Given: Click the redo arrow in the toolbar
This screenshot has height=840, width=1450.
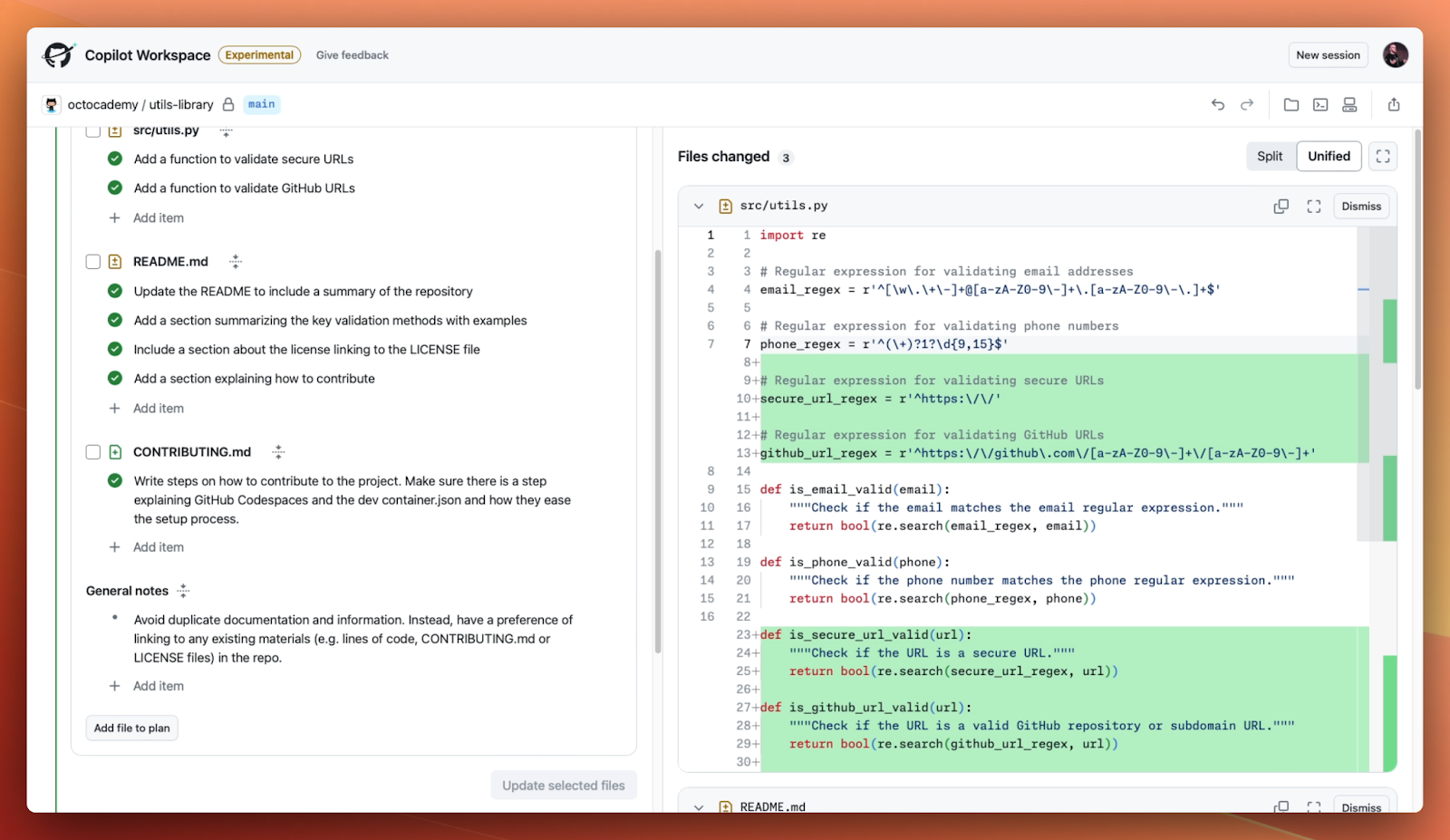Looking at the screenshot, I should click(1246, 104).
